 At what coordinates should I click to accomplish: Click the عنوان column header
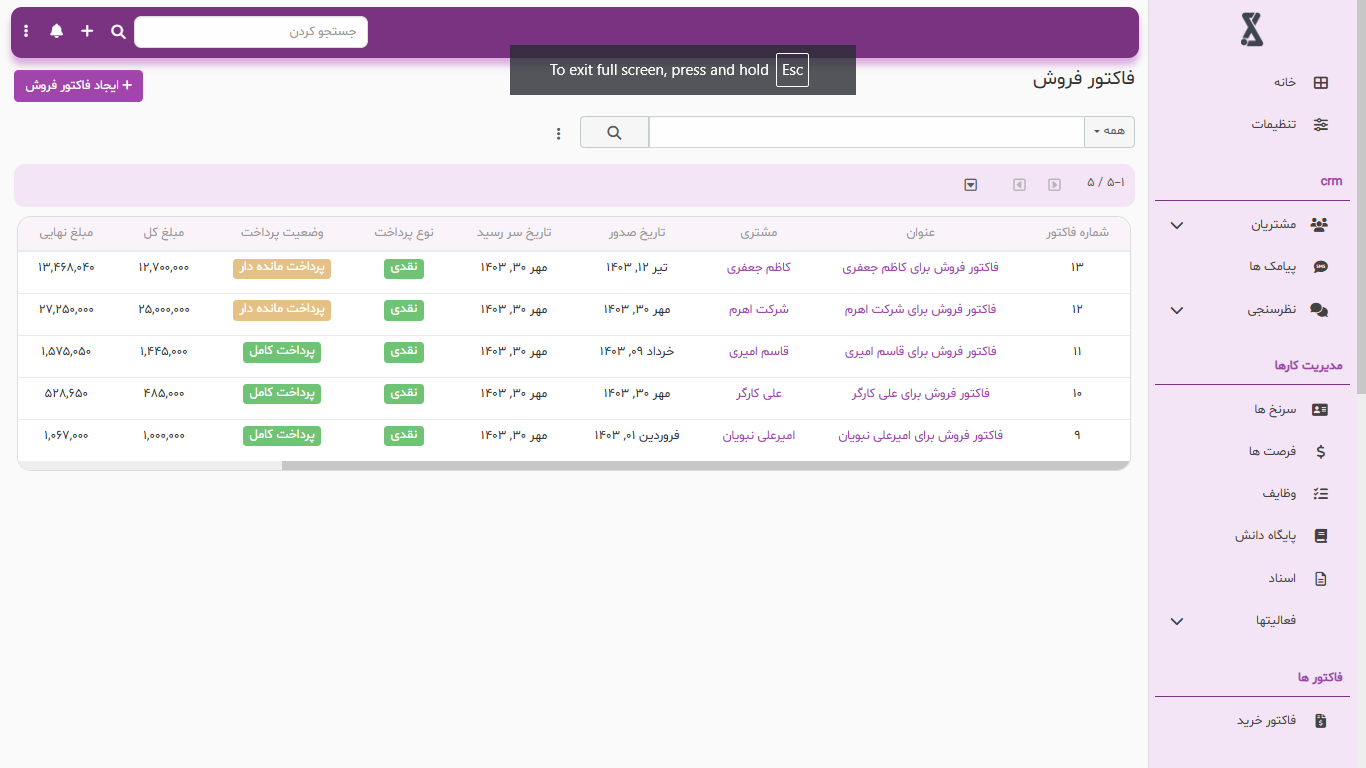(x=920, y=233)
